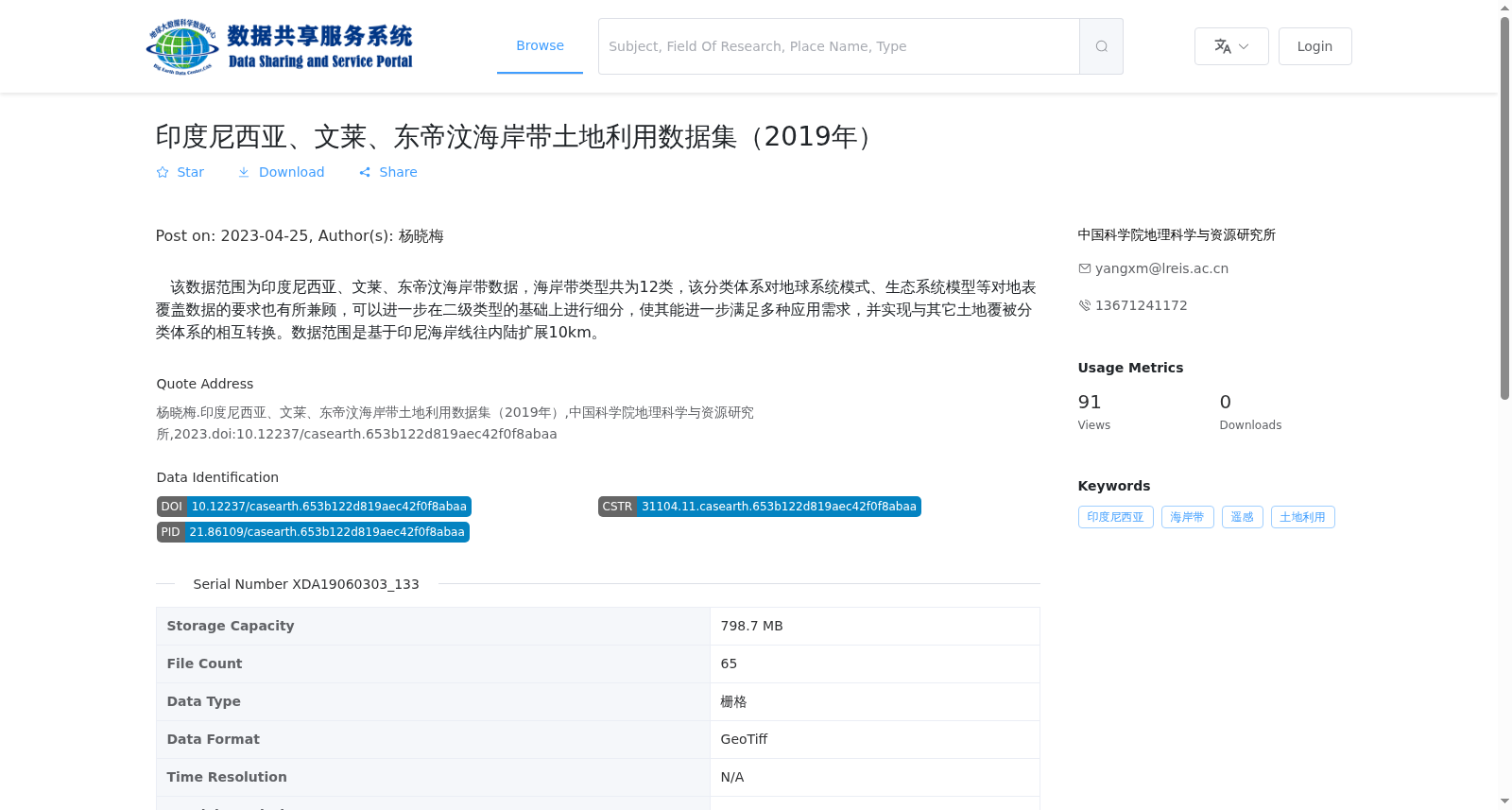Open the language switcher dropdown
The width and height of the screenshot is (1512, 810).
pyautogui.click(x=1231, y=46)
